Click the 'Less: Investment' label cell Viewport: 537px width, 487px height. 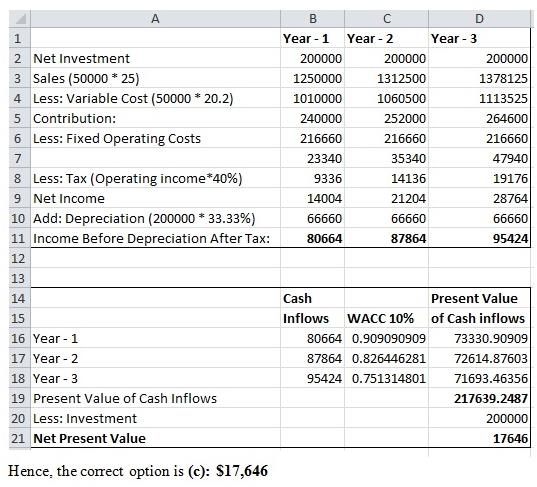155,418
